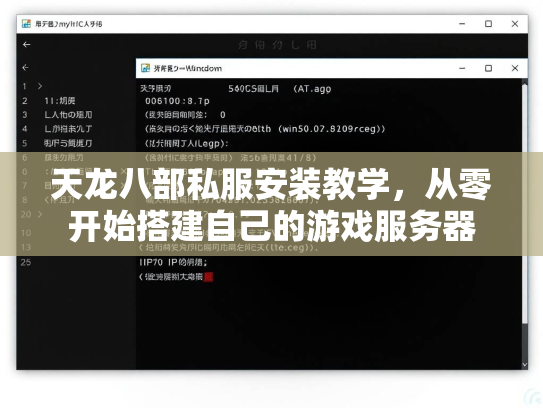Select the row on line 4 in left list

68,129
